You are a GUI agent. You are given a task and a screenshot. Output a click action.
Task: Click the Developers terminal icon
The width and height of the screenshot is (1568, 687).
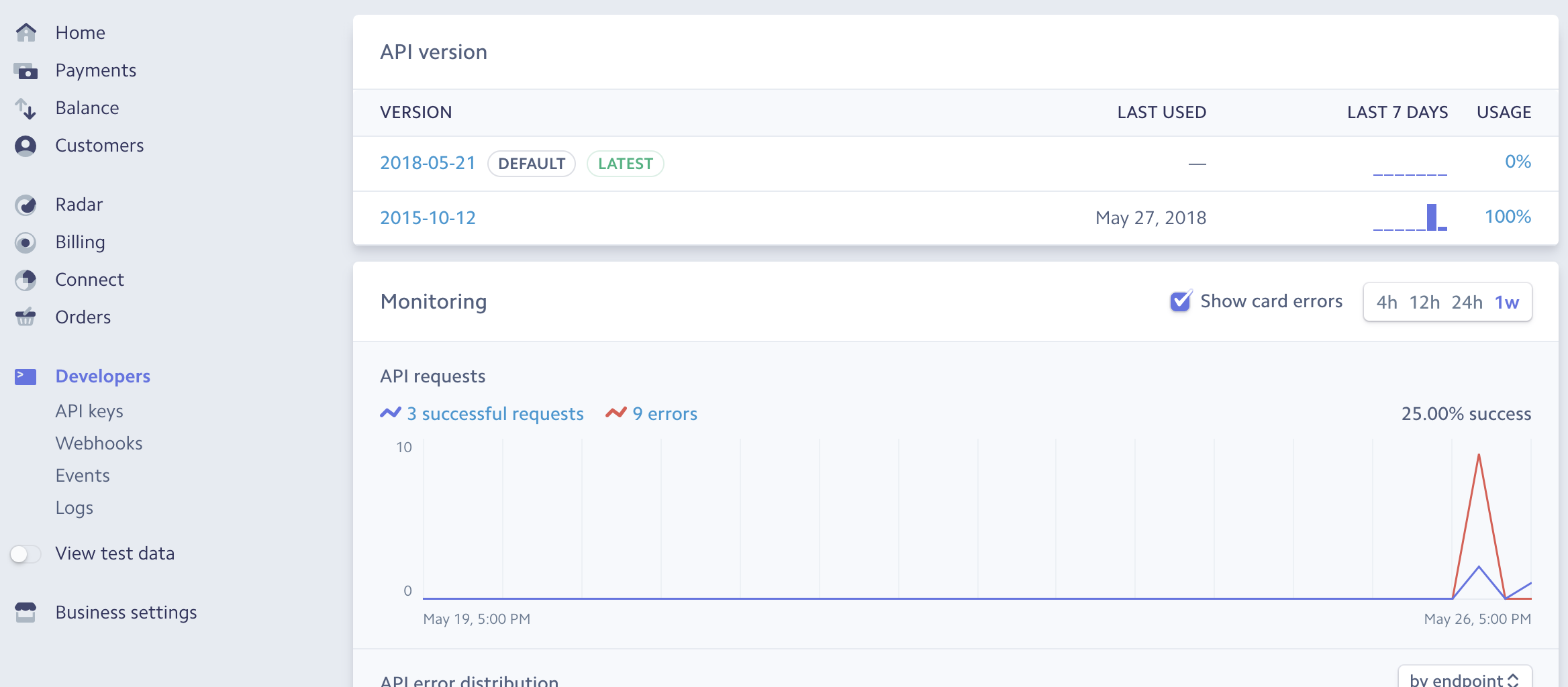coord(26,376)
